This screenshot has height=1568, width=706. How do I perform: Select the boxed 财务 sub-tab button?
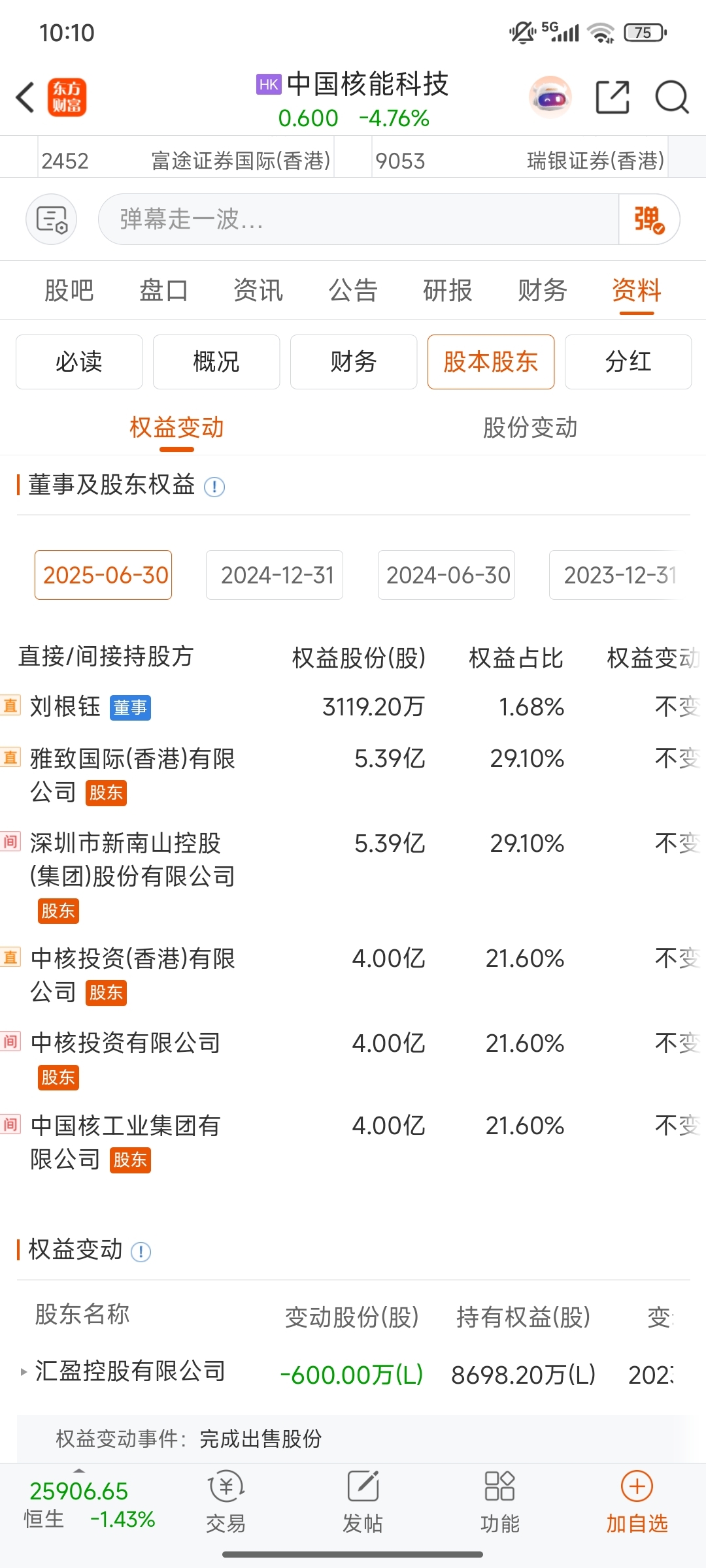pyautogui.click(x=354, y=362)
